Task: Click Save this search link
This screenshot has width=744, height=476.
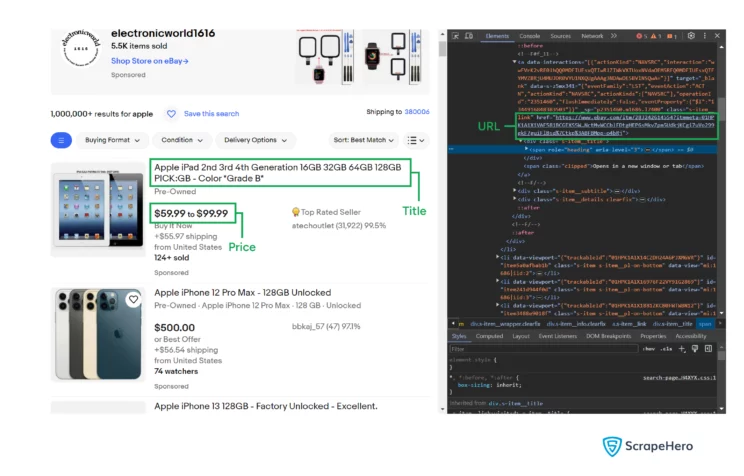Action: pos(211,114)
